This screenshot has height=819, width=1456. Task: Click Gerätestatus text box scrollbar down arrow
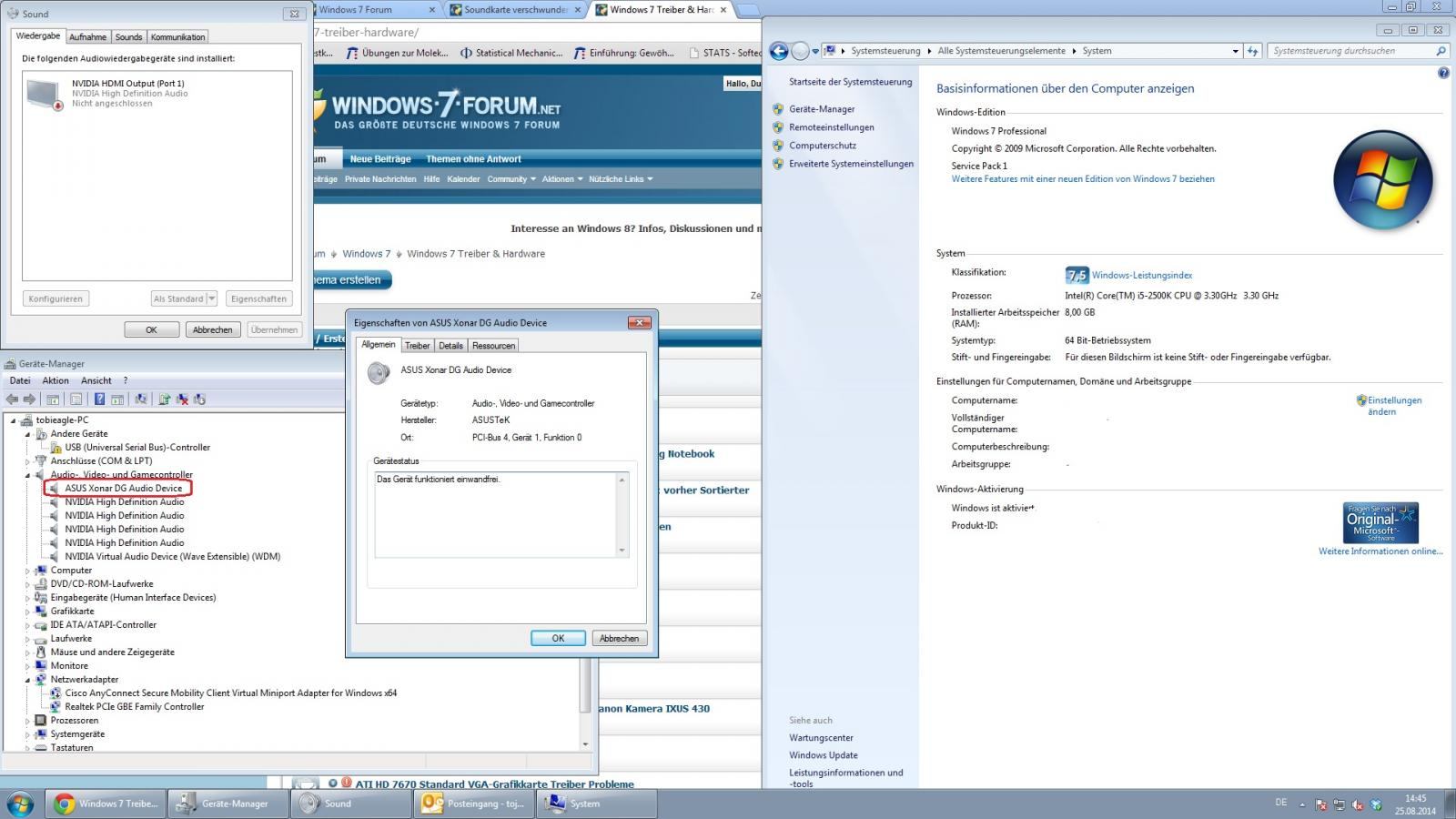click(622, 550)
